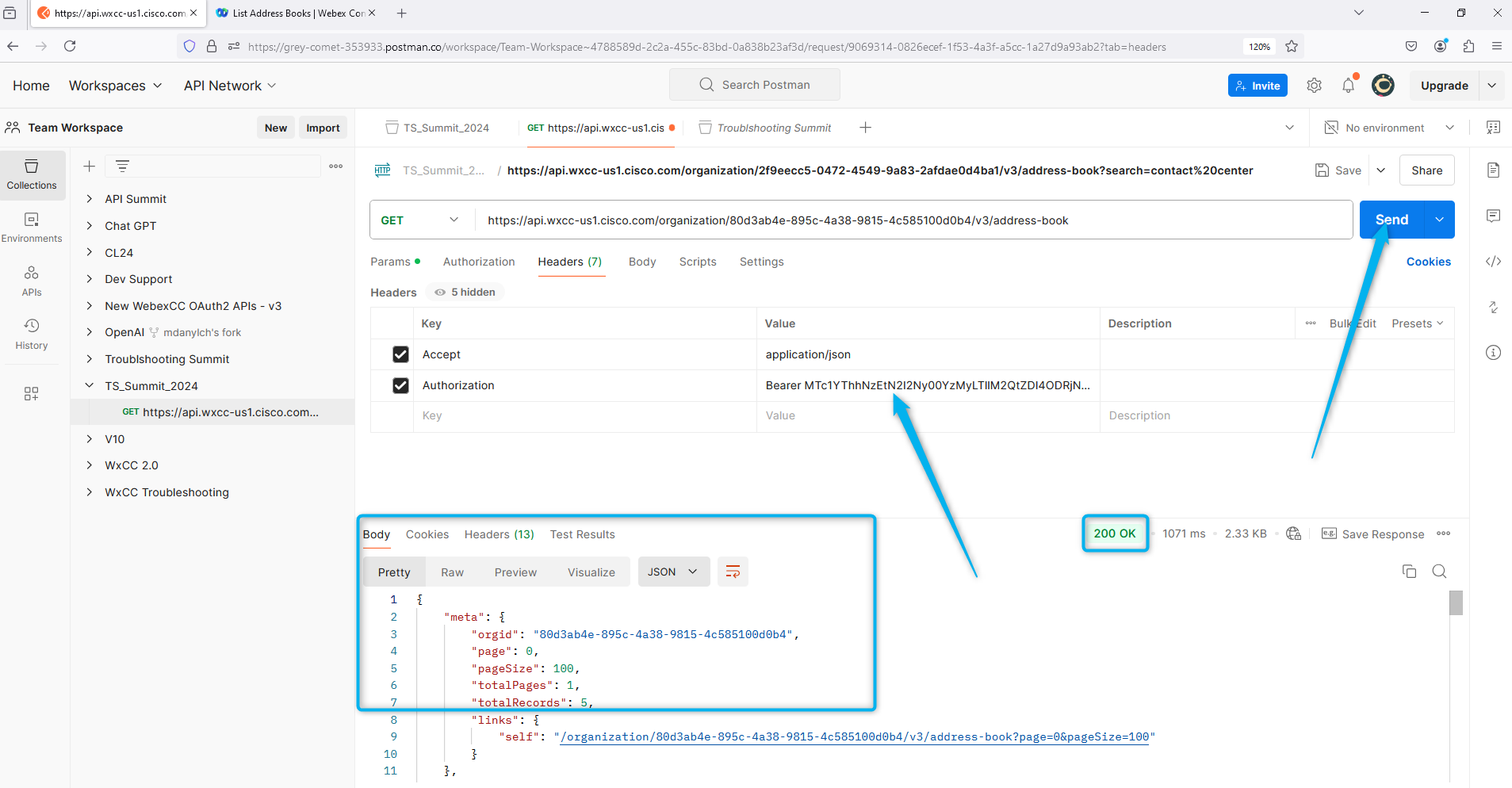Screen dimensions: 1512x788
Task: Uncheck the Accept header checkbox
Action: tap(400, 354)
